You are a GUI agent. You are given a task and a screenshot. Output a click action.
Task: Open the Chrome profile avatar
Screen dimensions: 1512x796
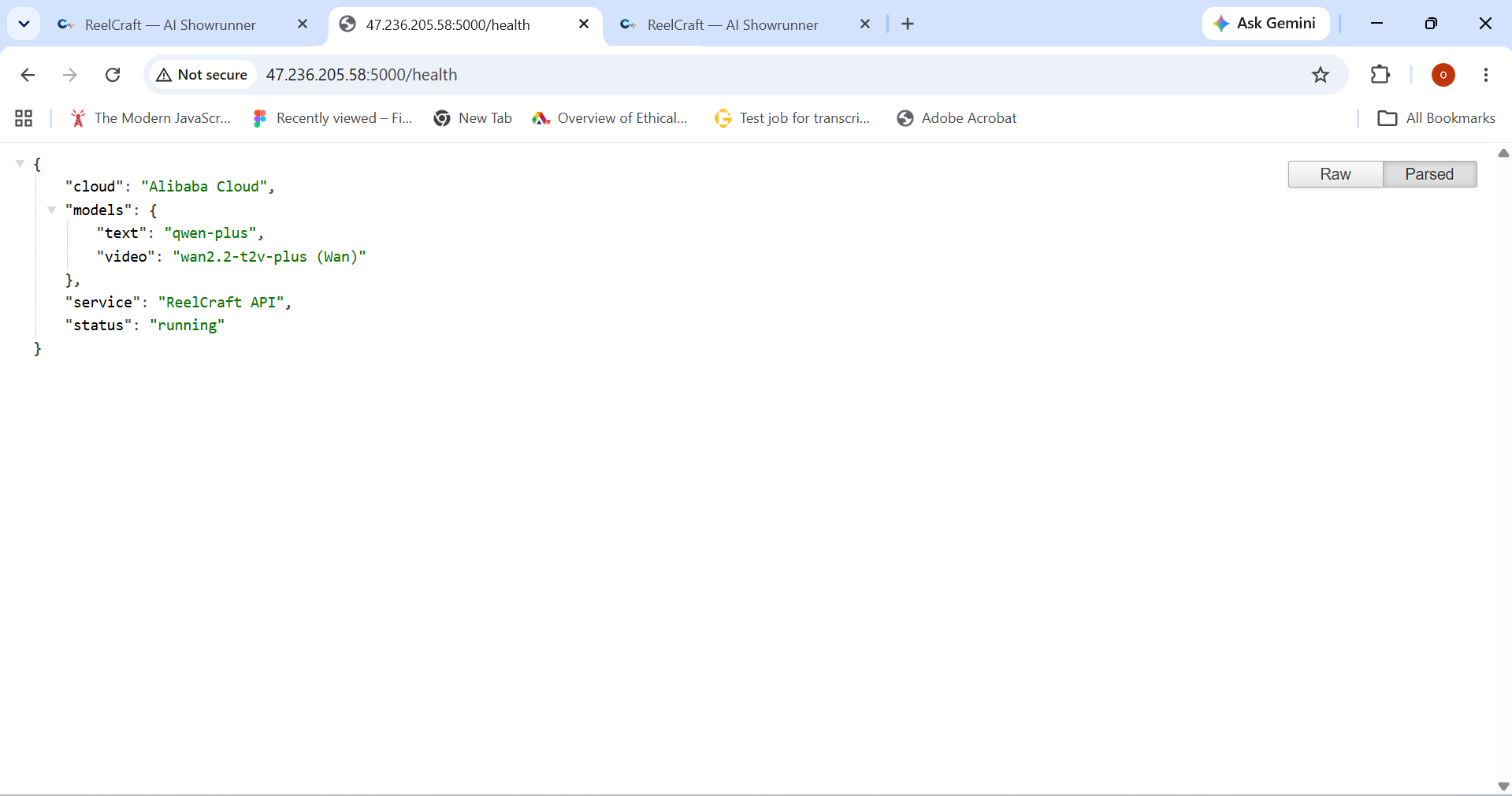(x=1443, y=75)
